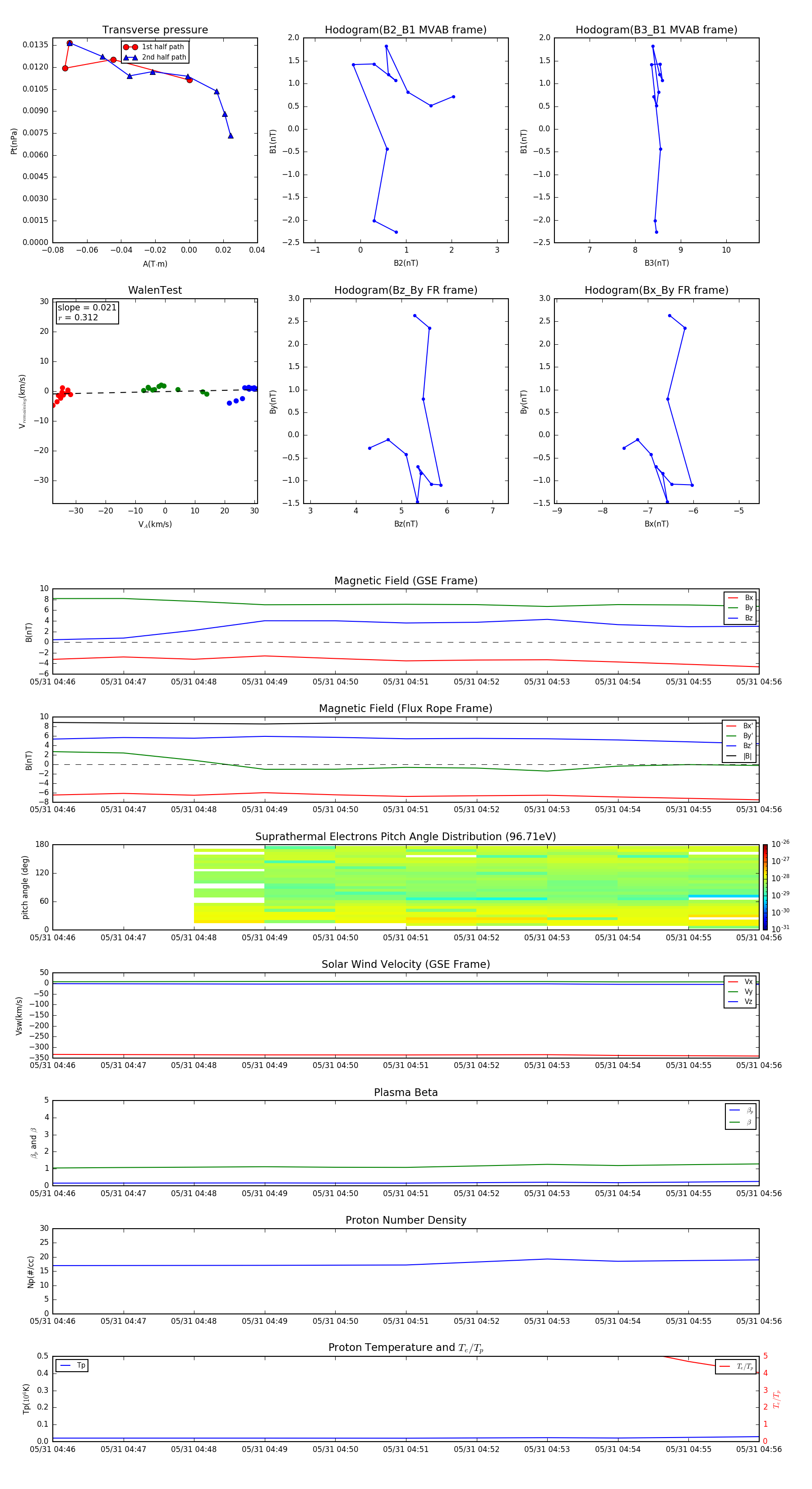Click the 'Magnetic Field (GSE Frame)' title
The image size is (812, 1489).
[406, 581]
